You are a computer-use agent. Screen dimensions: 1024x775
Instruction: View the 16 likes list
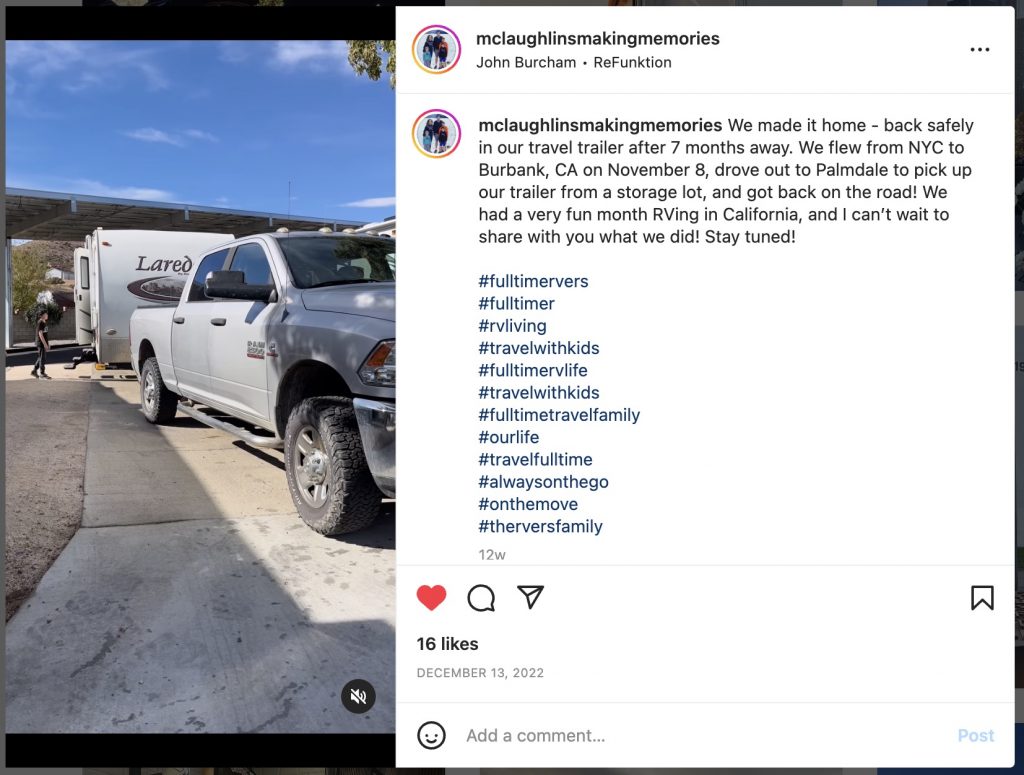pos(447,644)
